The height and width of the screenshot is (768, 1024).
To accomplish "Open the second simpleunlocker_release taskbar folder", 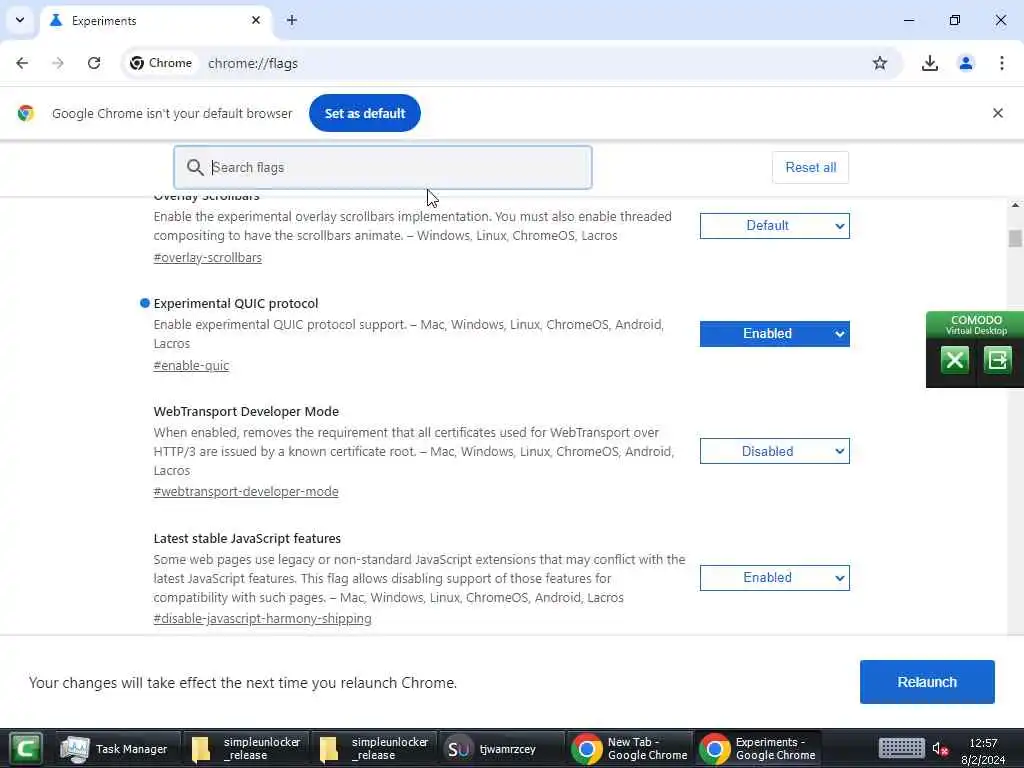I will pos(375,749).
